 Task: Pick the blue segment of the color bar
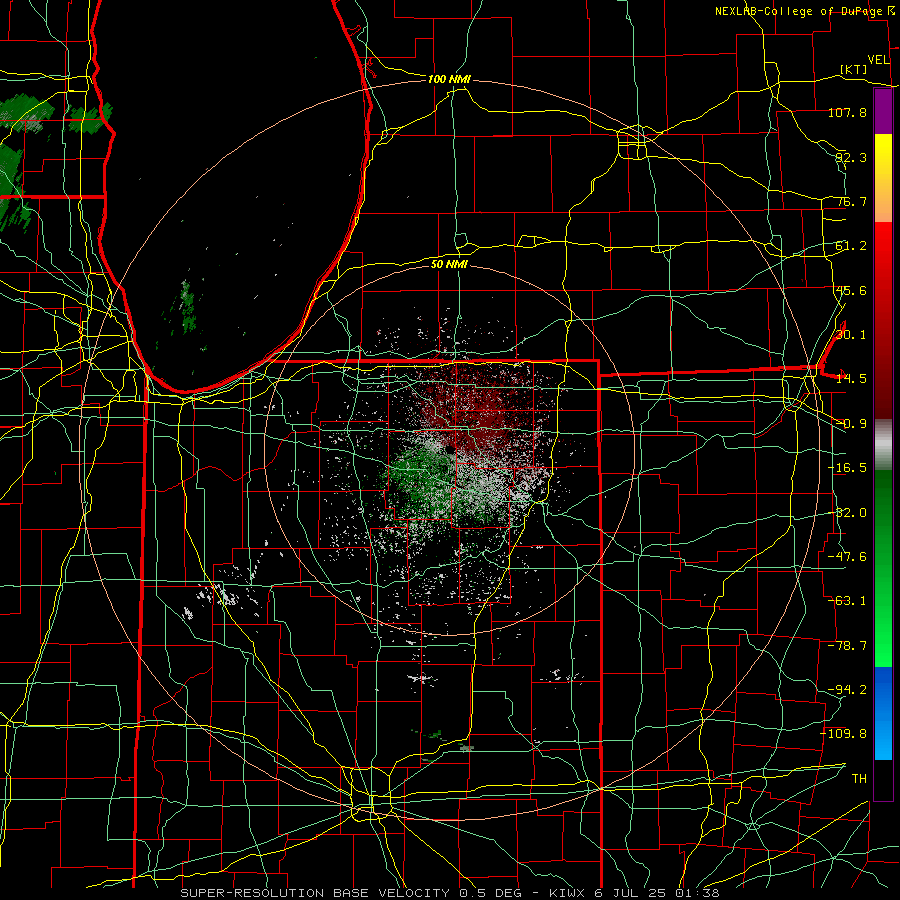point(883,713)
